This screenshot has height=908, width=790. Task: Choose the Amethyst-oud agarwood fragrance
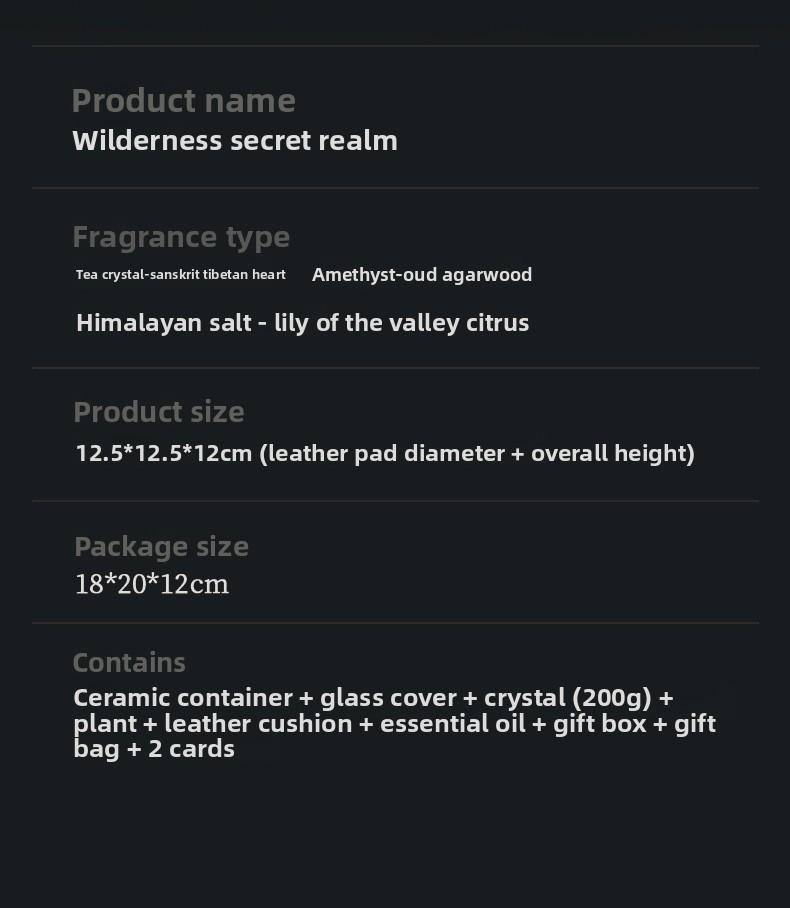tap(422, 274)
